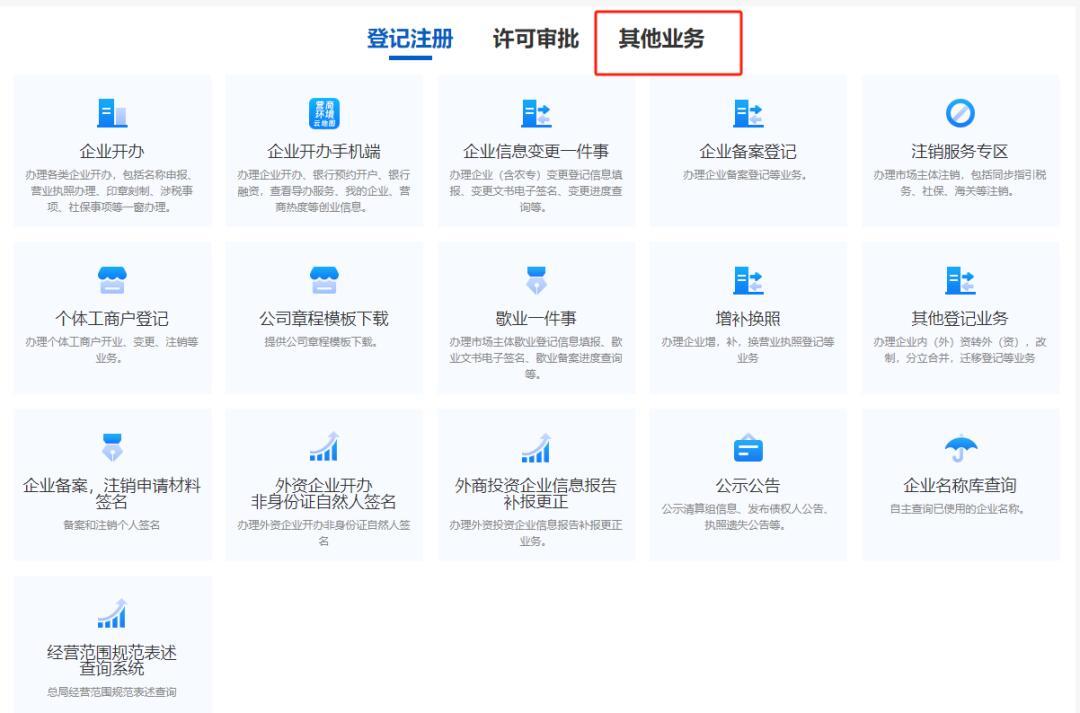Click the 公司章程模板下载 icon
This screenshot has width=1080, height=713.
325,281
